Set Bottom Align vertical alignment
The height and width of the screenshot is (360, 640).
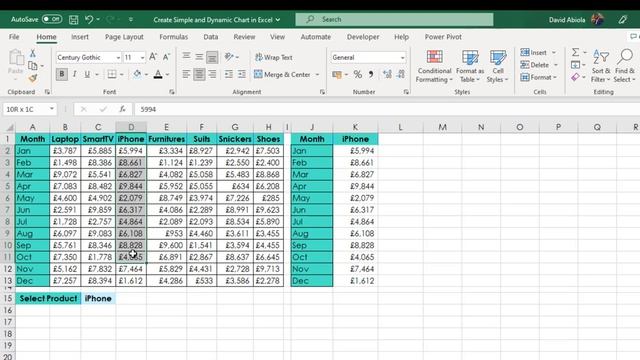click(212, 57)
